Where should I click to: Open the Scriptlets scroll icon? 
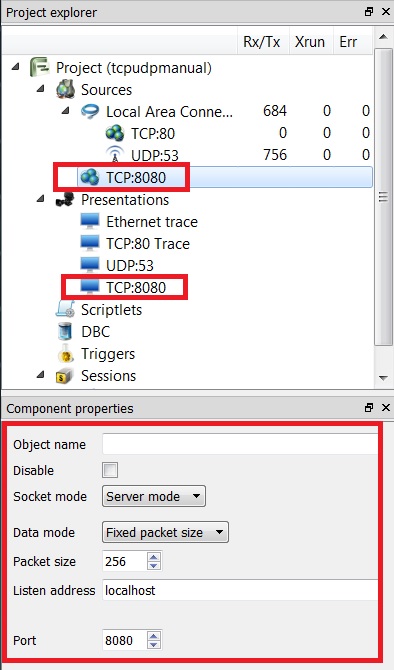pyautogui.click(x=65, y=309)
